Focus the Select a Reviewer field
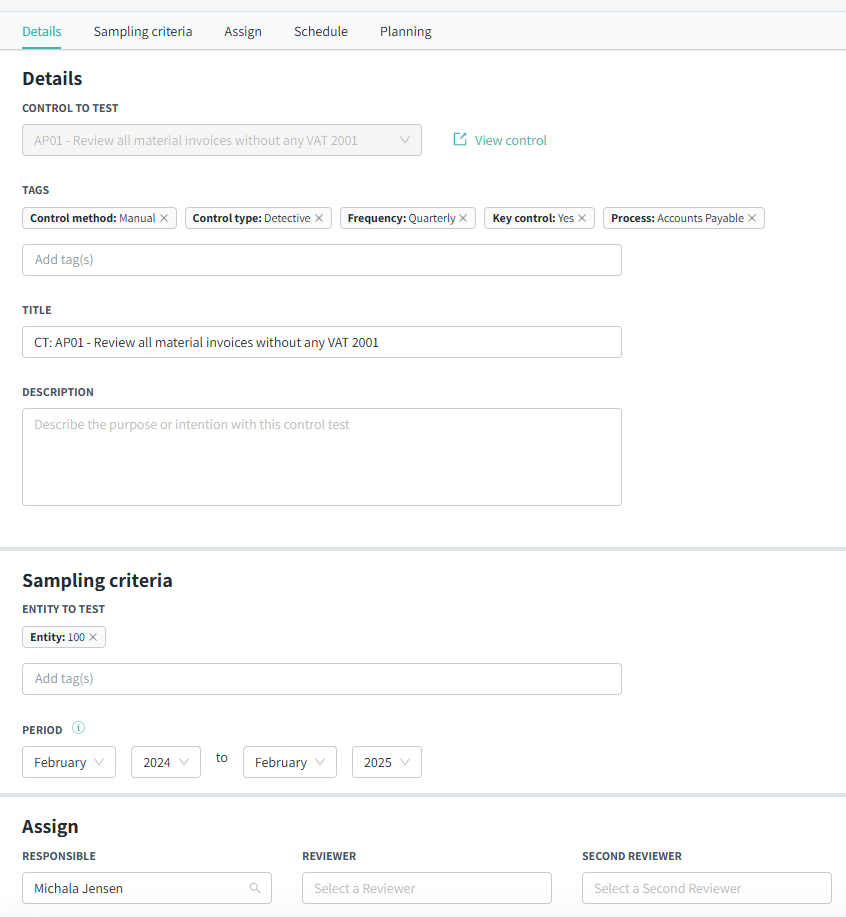846x917 pixels. 427,888
